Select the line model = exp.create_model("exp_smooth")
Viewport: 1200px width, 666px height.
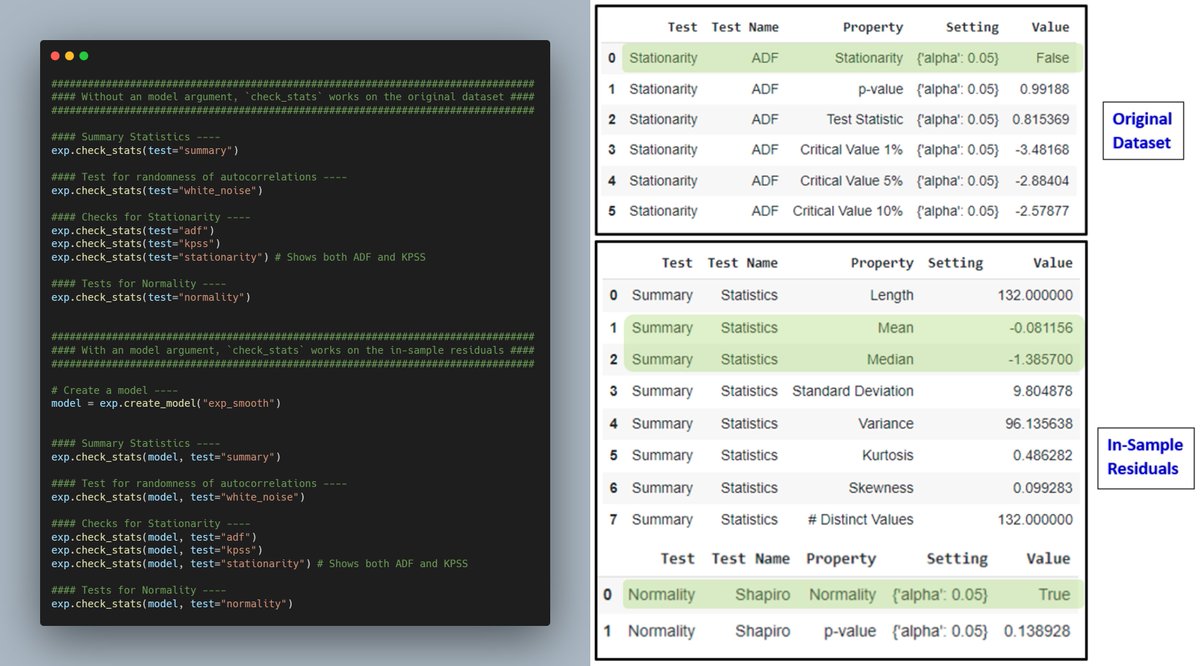(166, 403)
